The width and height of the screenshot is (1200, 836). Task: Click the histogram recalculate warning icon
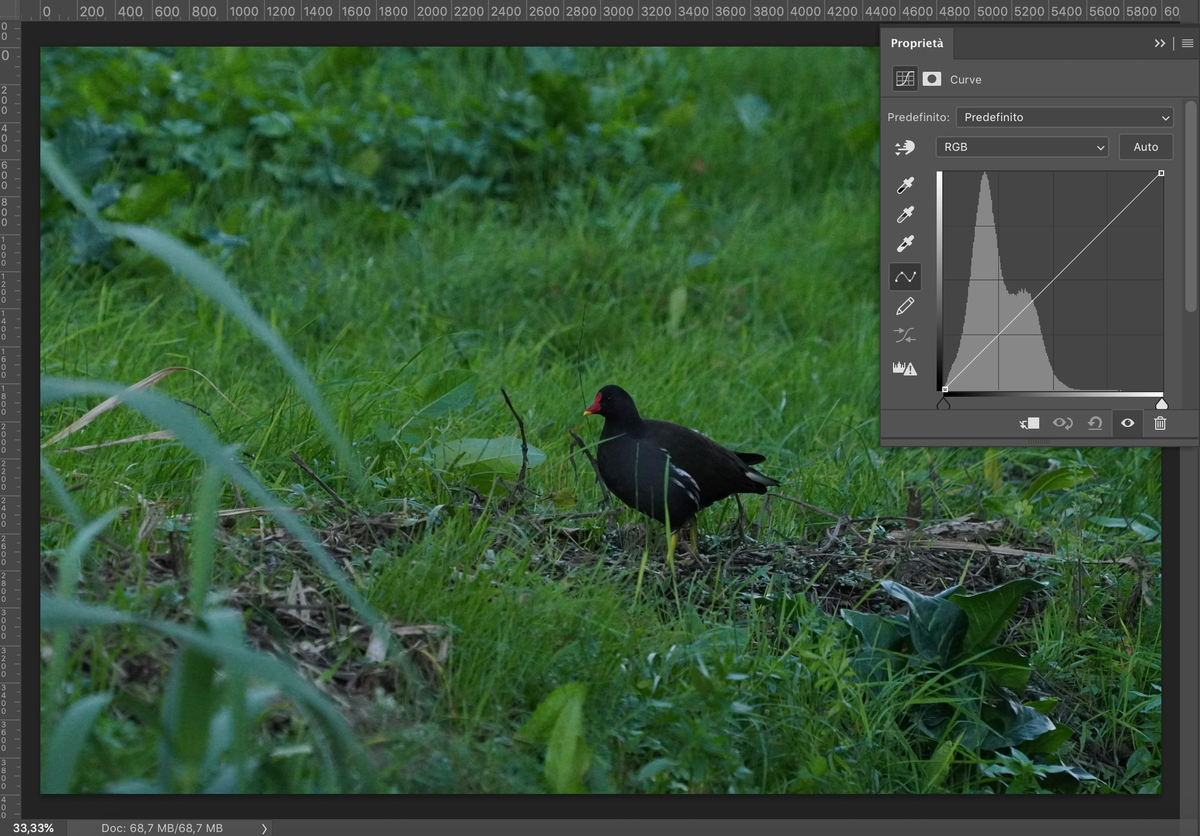pos(905,368)
